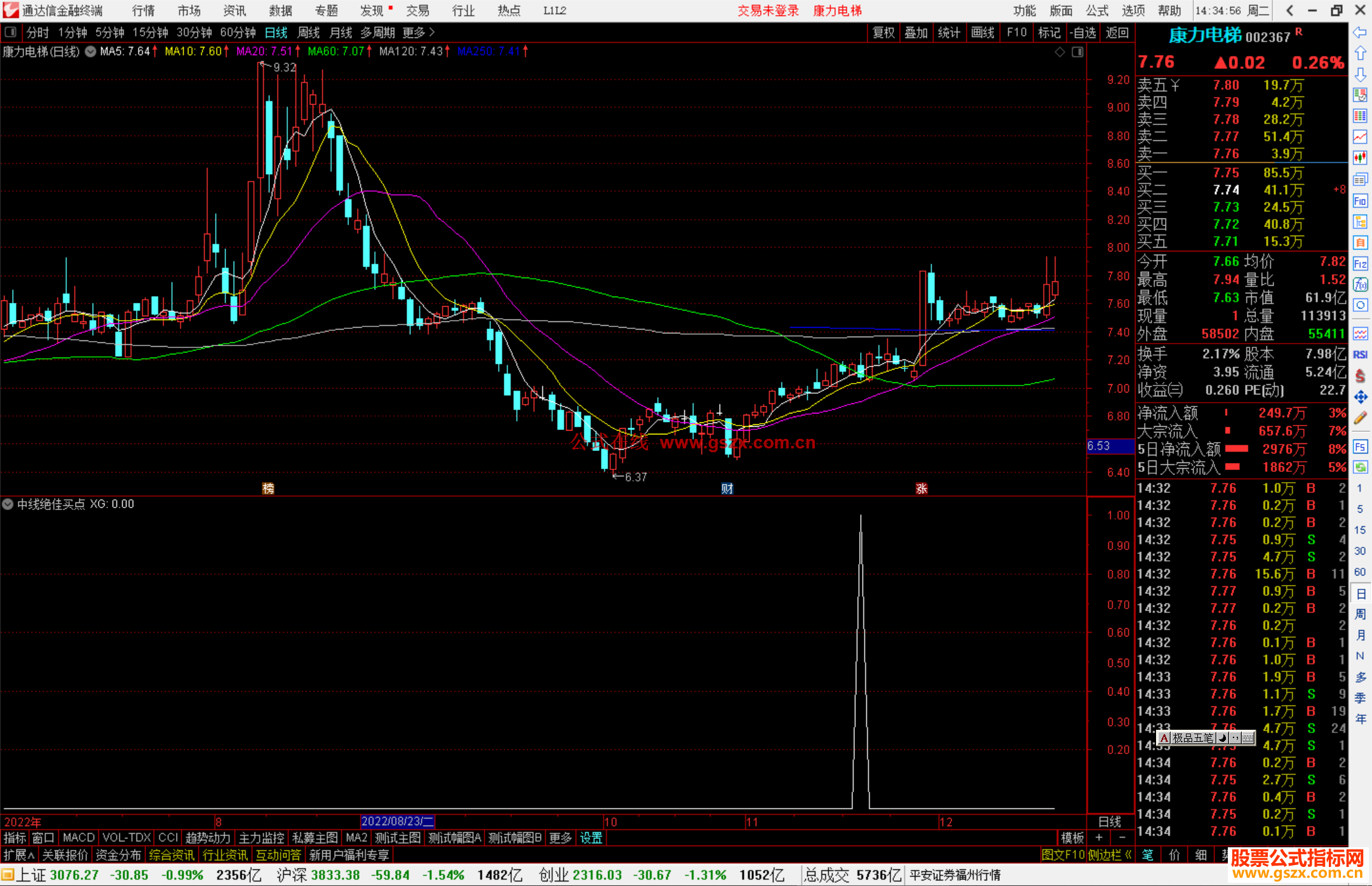Toggle the panel icon left of 分时
1372x886 pixels.
tap(11, 32)
